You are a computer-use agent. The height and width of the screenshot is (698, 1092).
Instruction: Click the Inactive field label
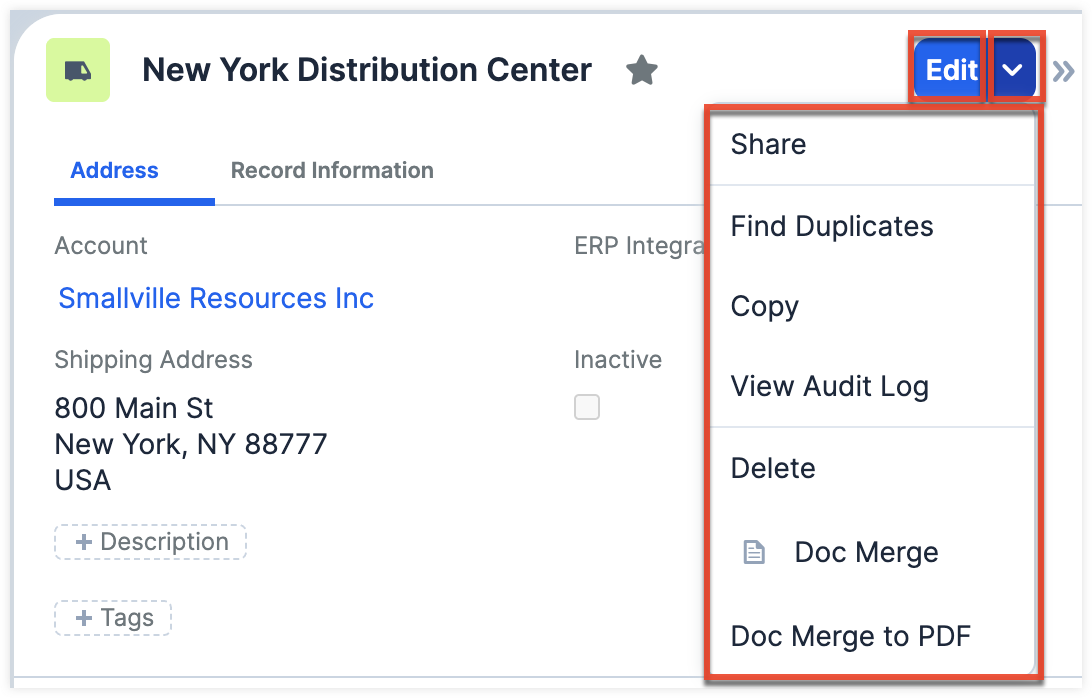(x=618, y=359)
